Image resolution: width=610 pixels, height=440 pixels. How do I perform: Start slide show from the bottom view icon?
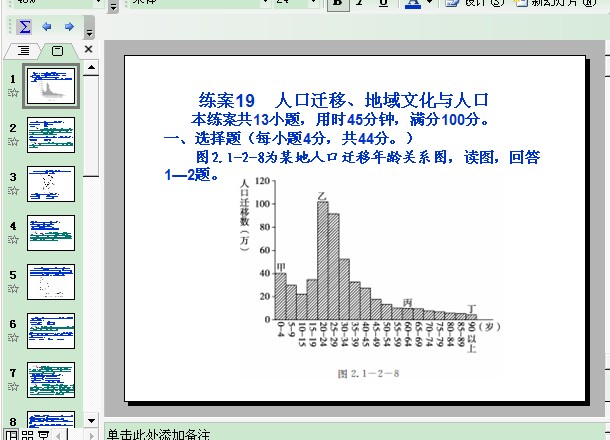coord(42,435)
